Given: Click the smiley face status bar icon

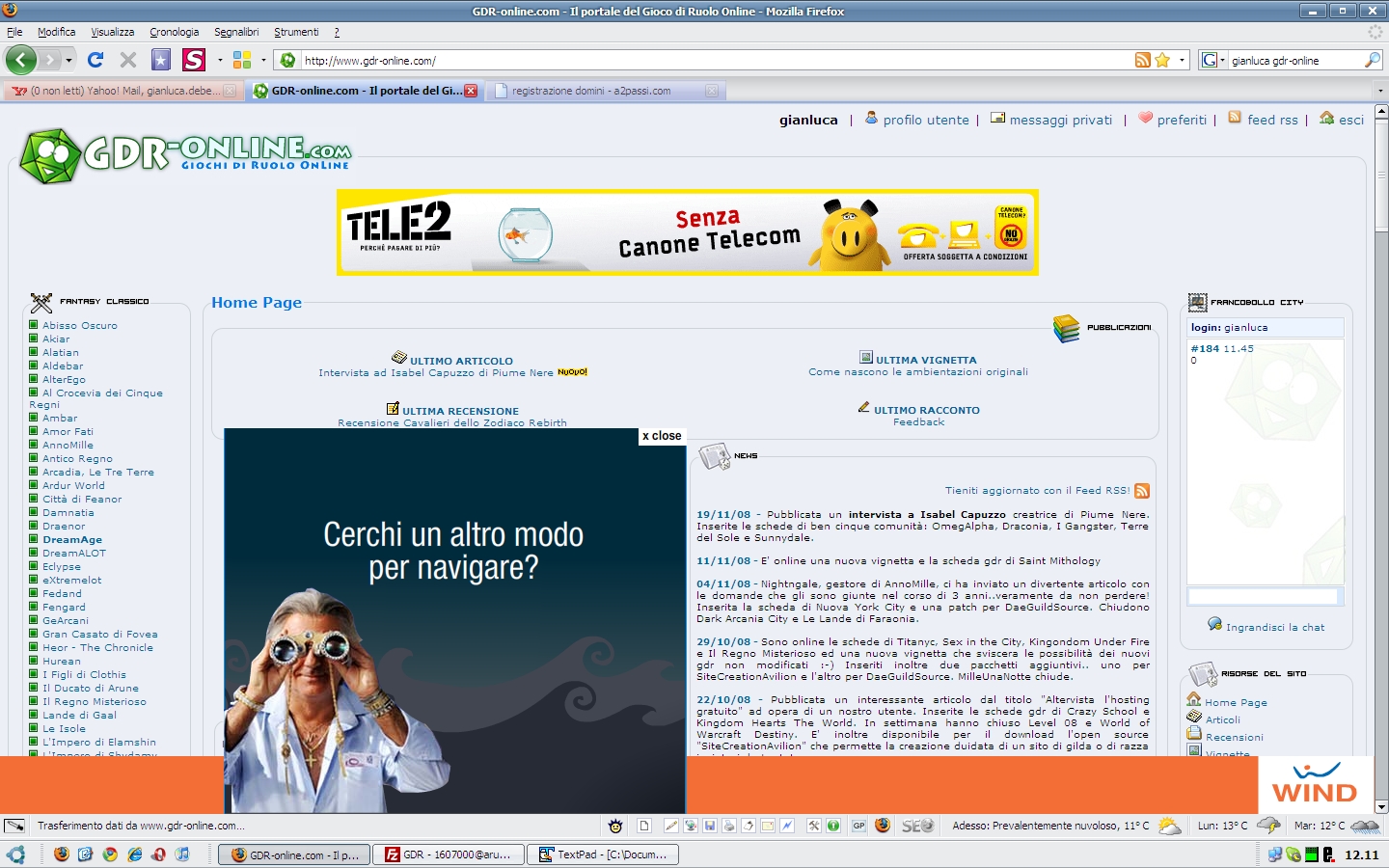Looking at the screenshot, I should 615,826.
